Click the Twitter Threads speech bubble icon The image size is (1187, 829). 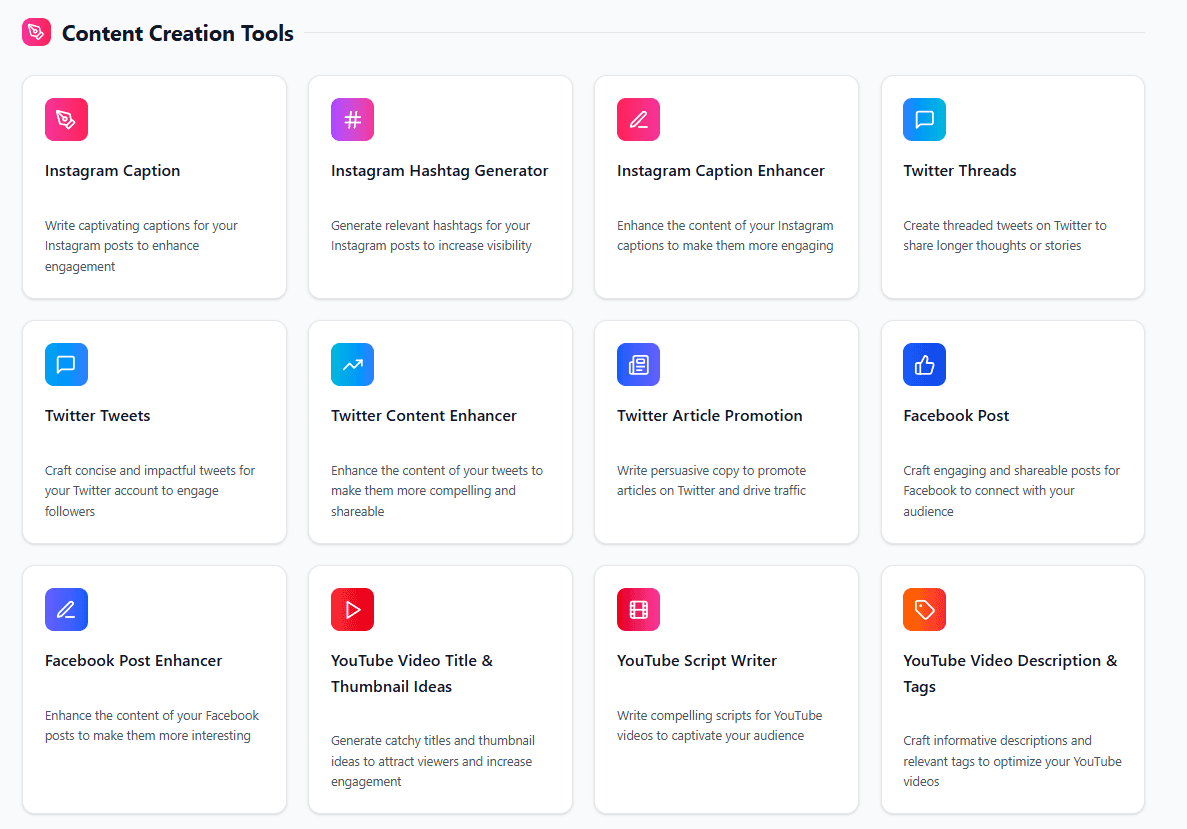pos(924,119)
